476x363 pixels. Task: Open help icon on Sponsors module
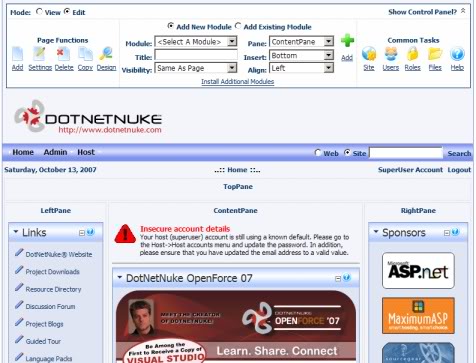(456, 232)
